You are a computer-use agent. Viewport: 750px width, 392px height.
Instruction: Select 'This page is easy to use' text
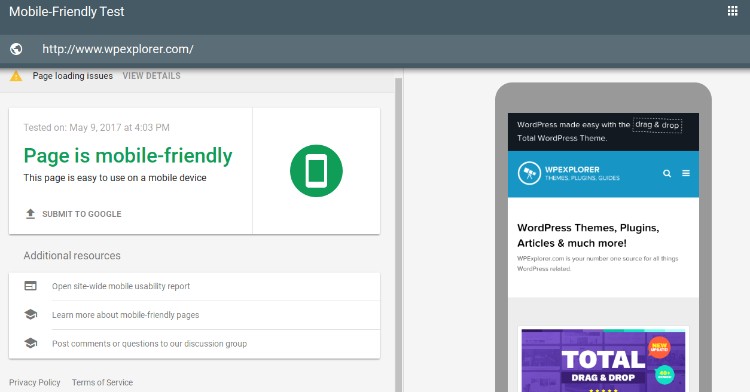pyautogui.click(x=115, y=178)
